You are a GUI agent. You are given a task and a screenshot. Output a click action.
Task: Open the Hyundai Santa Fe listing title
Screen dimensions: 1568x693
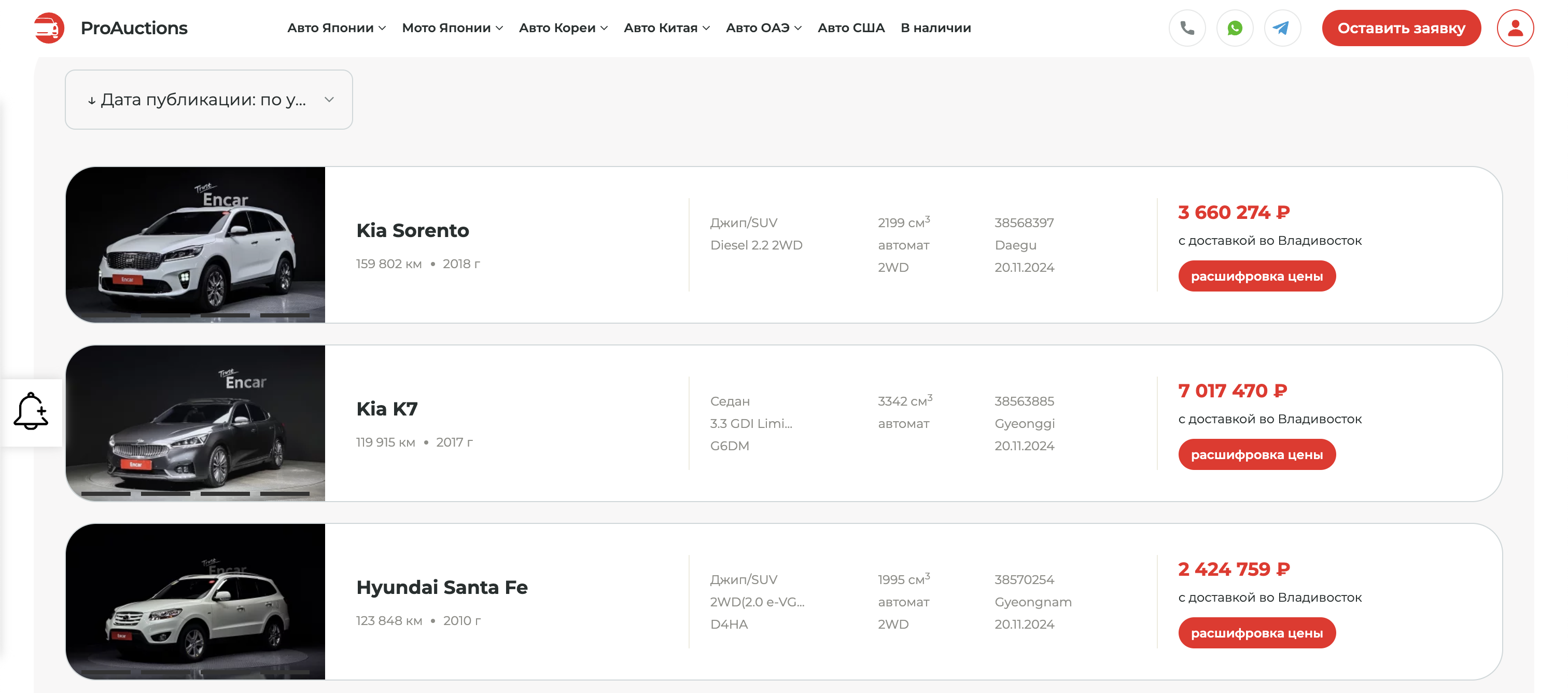click(x=442, y=587)
